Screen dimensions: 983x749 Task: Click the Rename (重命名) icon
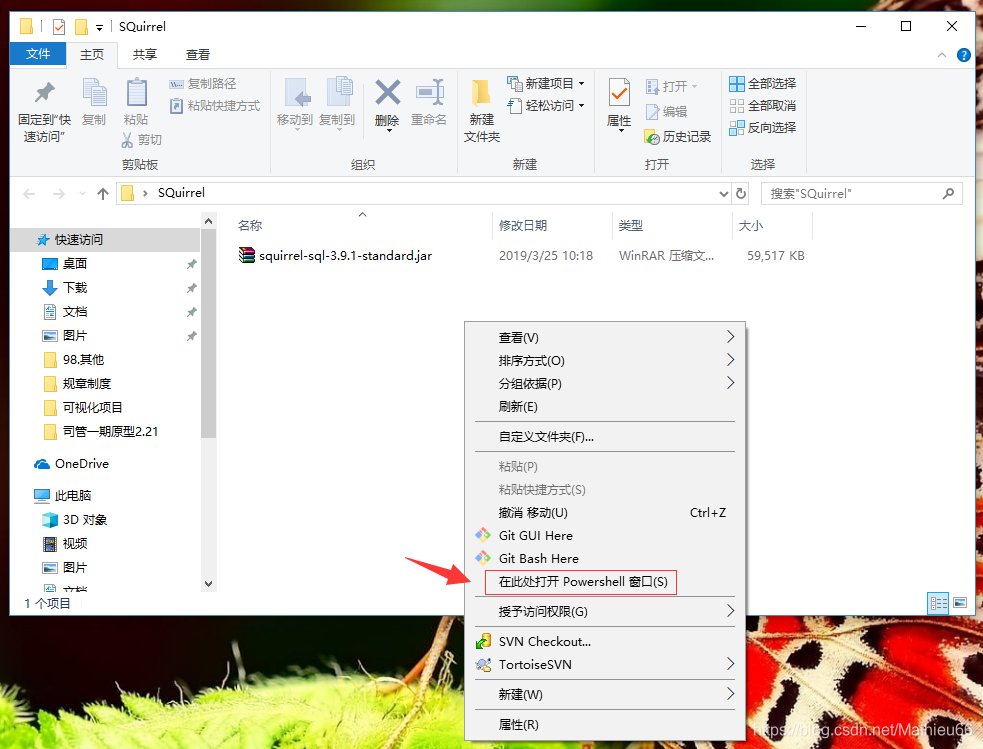coord(430,92)
